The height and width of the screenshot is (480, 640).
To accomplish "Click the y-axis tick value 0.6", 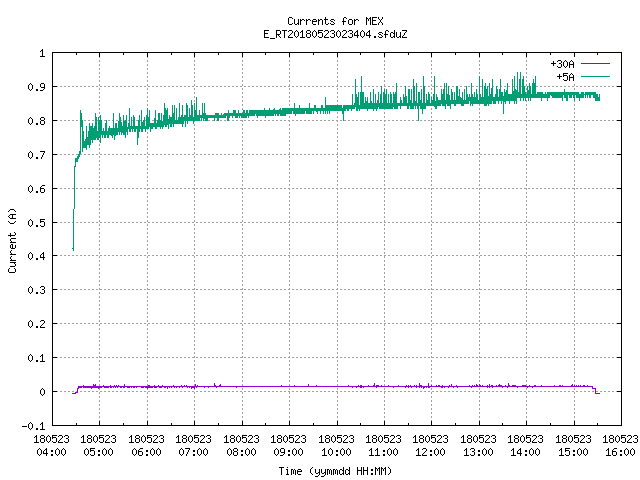I will coord(36,189).
